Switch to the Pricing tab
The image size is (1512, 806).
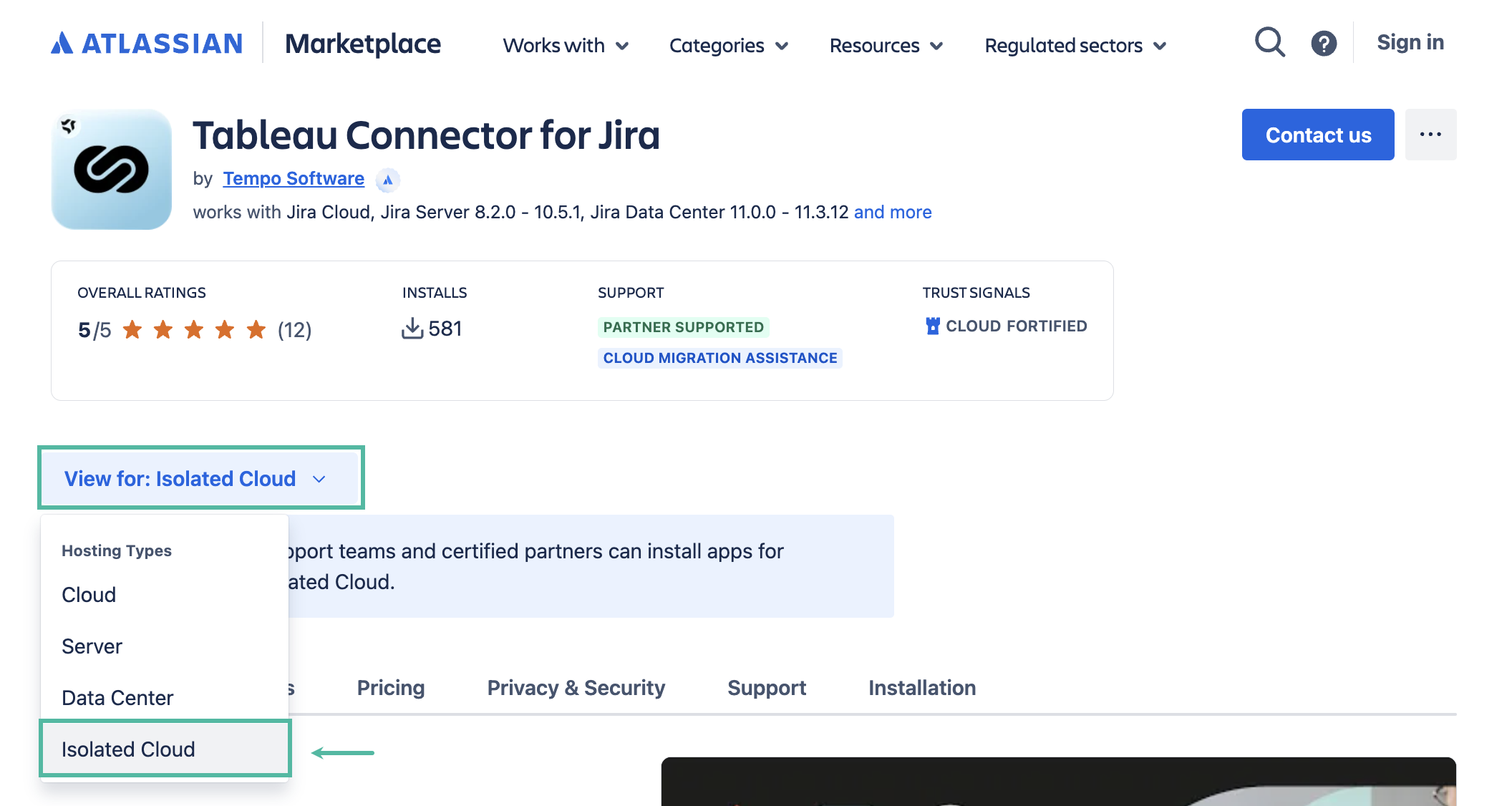point(391,688)
